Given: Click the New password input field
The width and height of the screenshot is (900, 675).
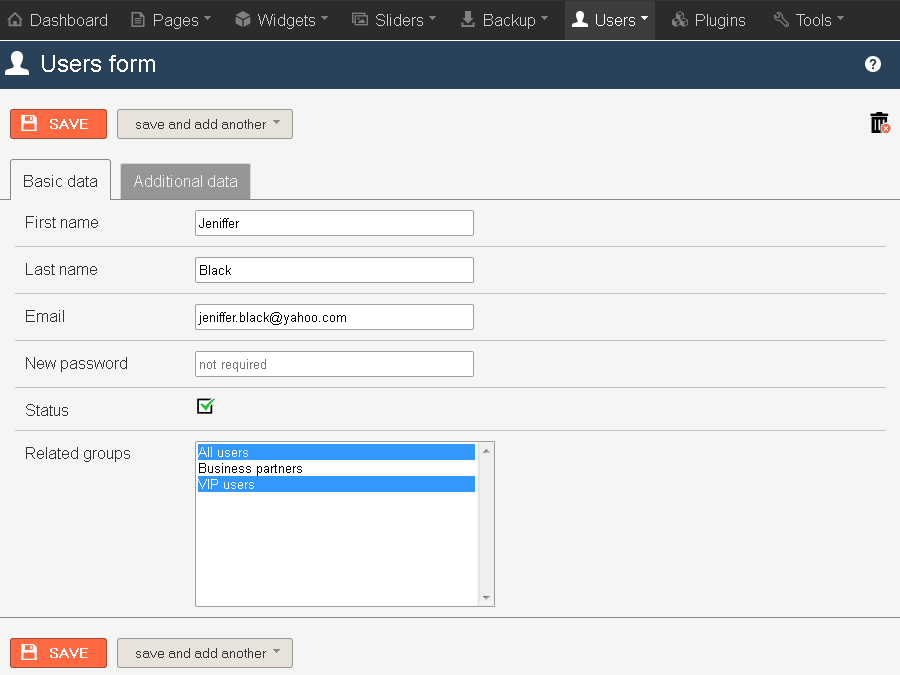Looking at the screenshot, I should (334, 364).
